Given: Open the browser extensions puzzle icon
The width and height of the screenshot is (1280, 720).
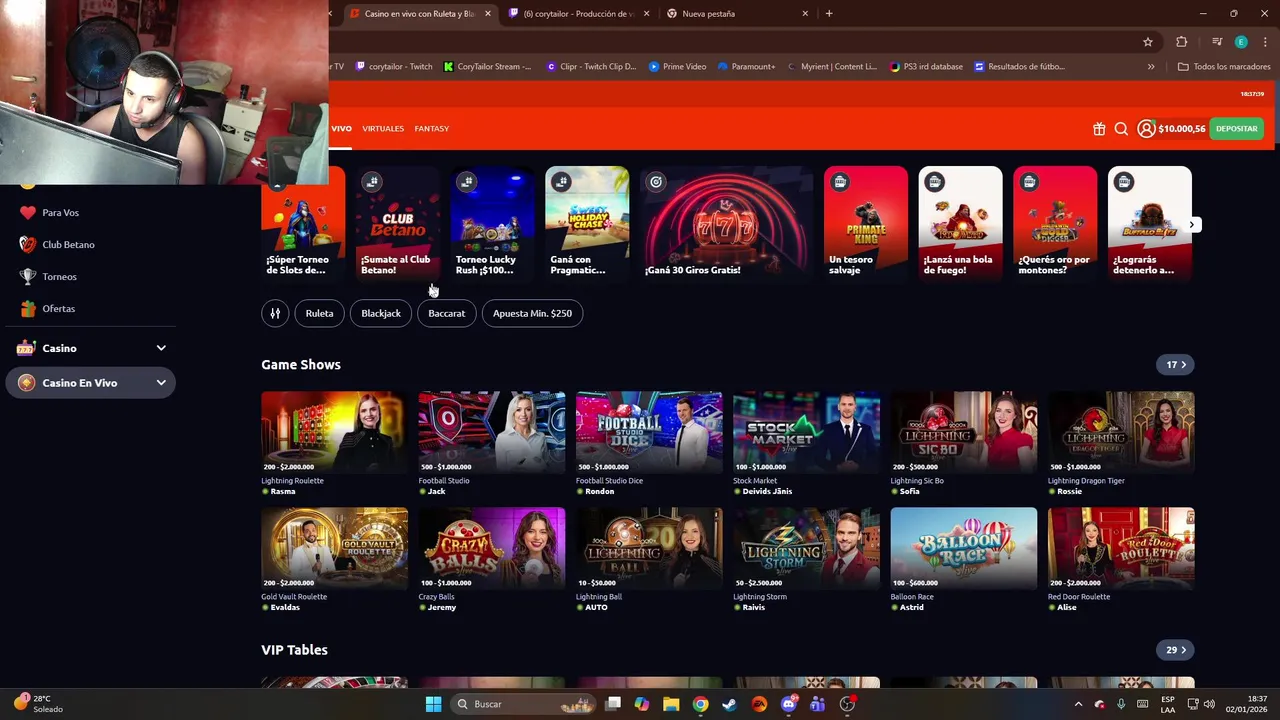Looking at the screenshot, I should click(1182, 42).
